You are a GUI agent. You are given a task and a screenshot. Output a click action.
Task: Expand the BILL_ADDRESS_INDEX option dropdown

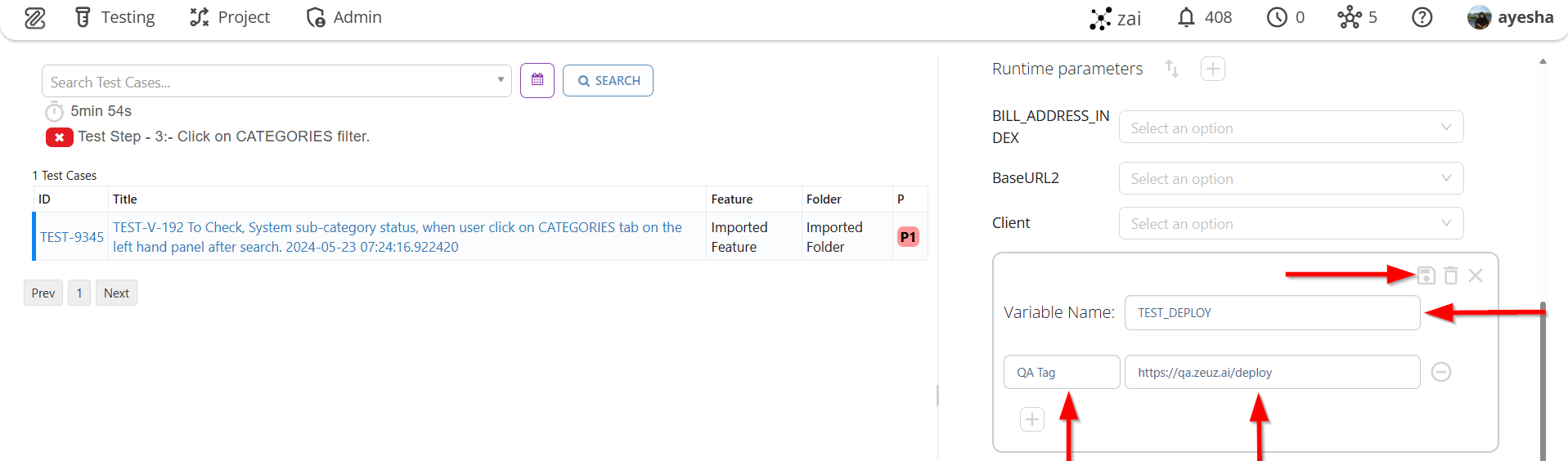tap(1291, 128)
